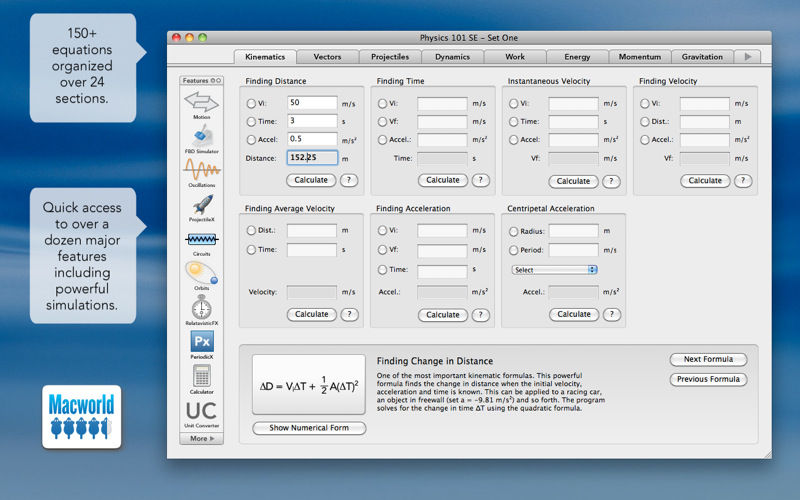The image size is (800, 500).
Task: Open help for Finding Distance
Action: point(349,180)
